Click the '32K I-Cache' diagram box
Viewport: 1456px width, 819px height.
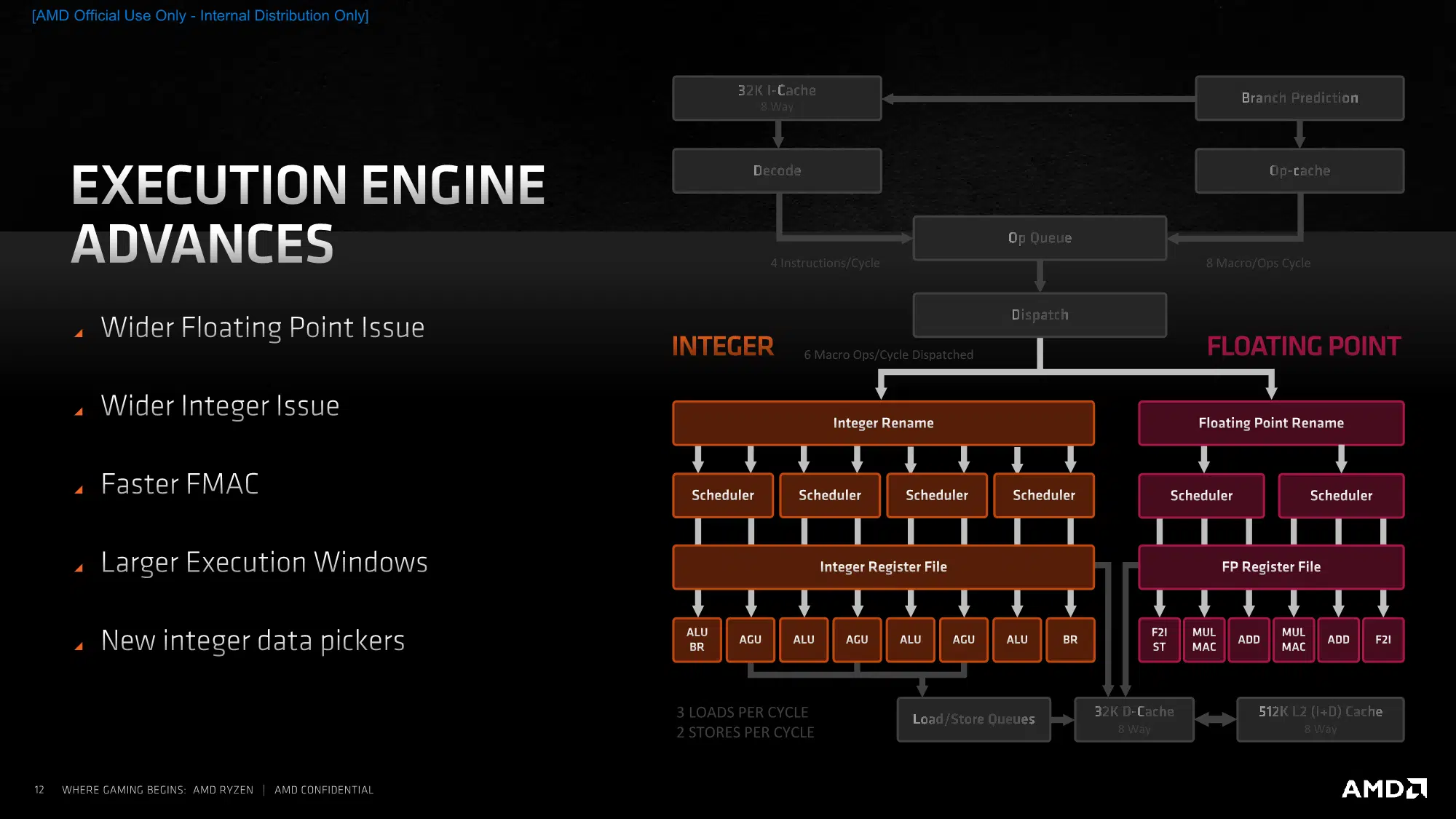777,98
